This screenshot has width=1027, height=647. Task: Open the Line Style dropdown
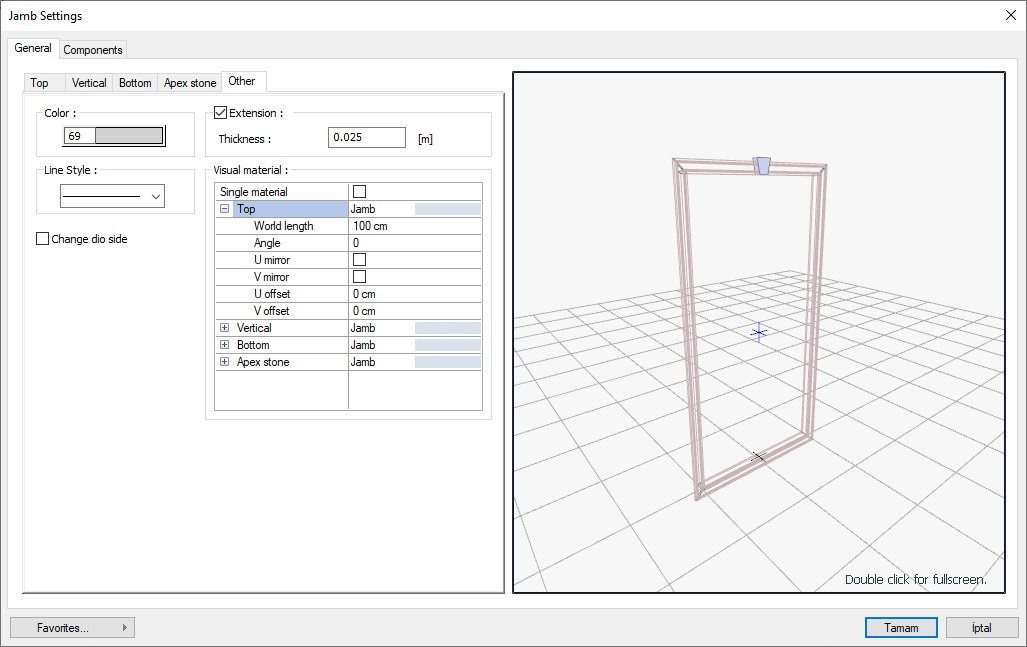pyautogui.click(x=113, y=197)
